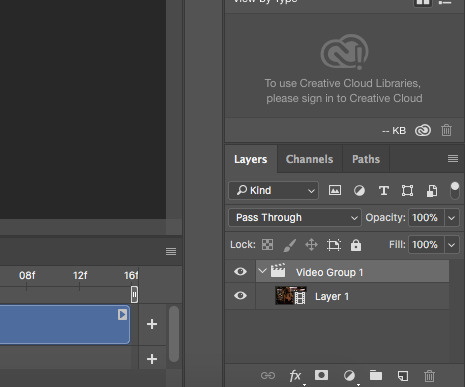Delete layer with Layers trash icon

429,376
